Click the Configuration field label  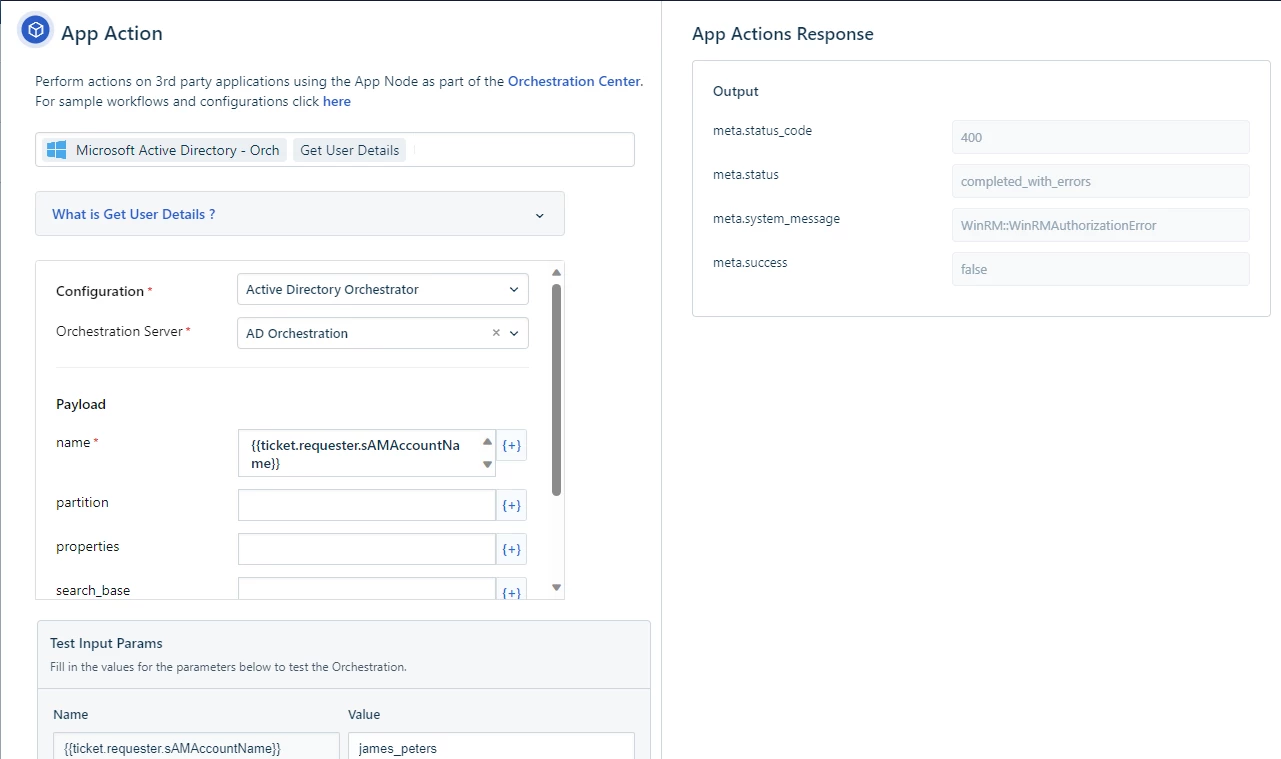pyautogui.click(x=100, y=291)
